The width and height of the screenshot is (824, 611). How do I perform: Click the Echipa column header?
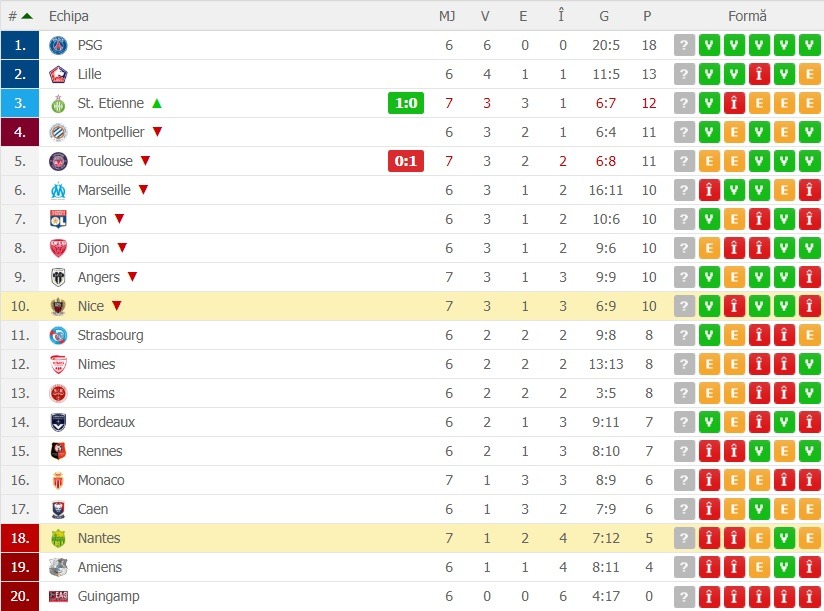(69, 16)
